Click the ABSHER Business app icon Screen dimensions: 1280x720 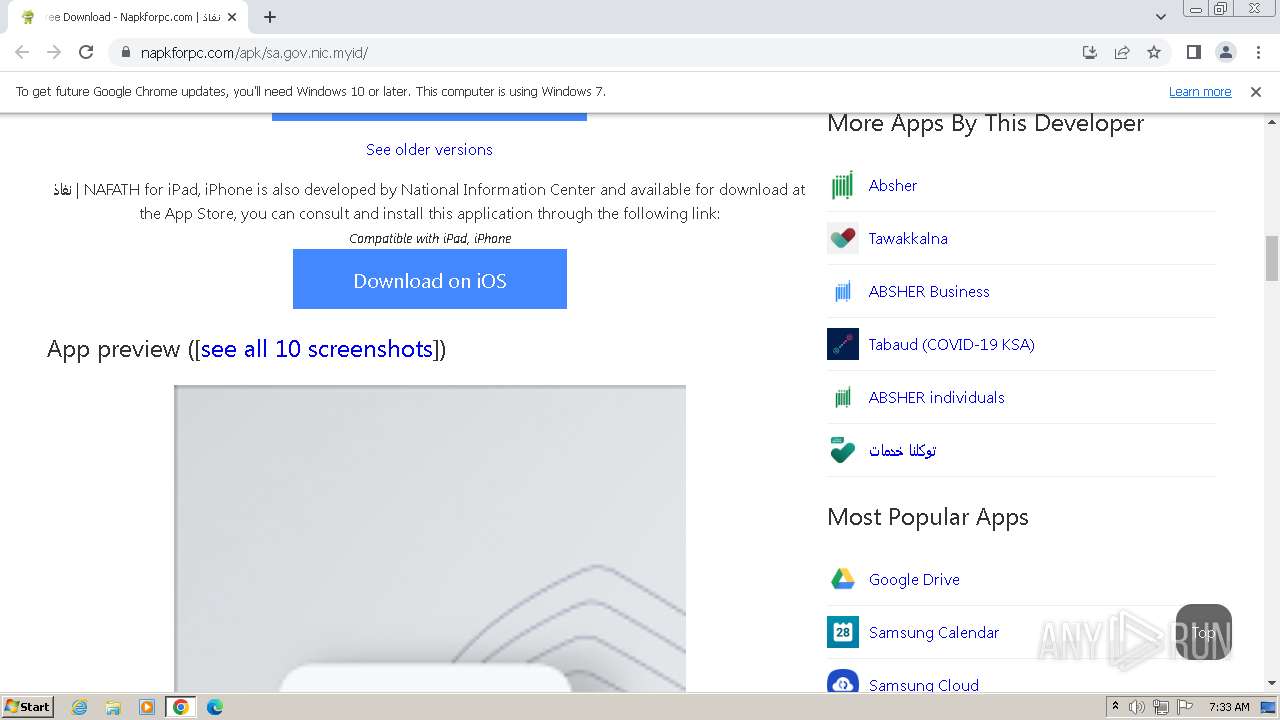(843, 291)
